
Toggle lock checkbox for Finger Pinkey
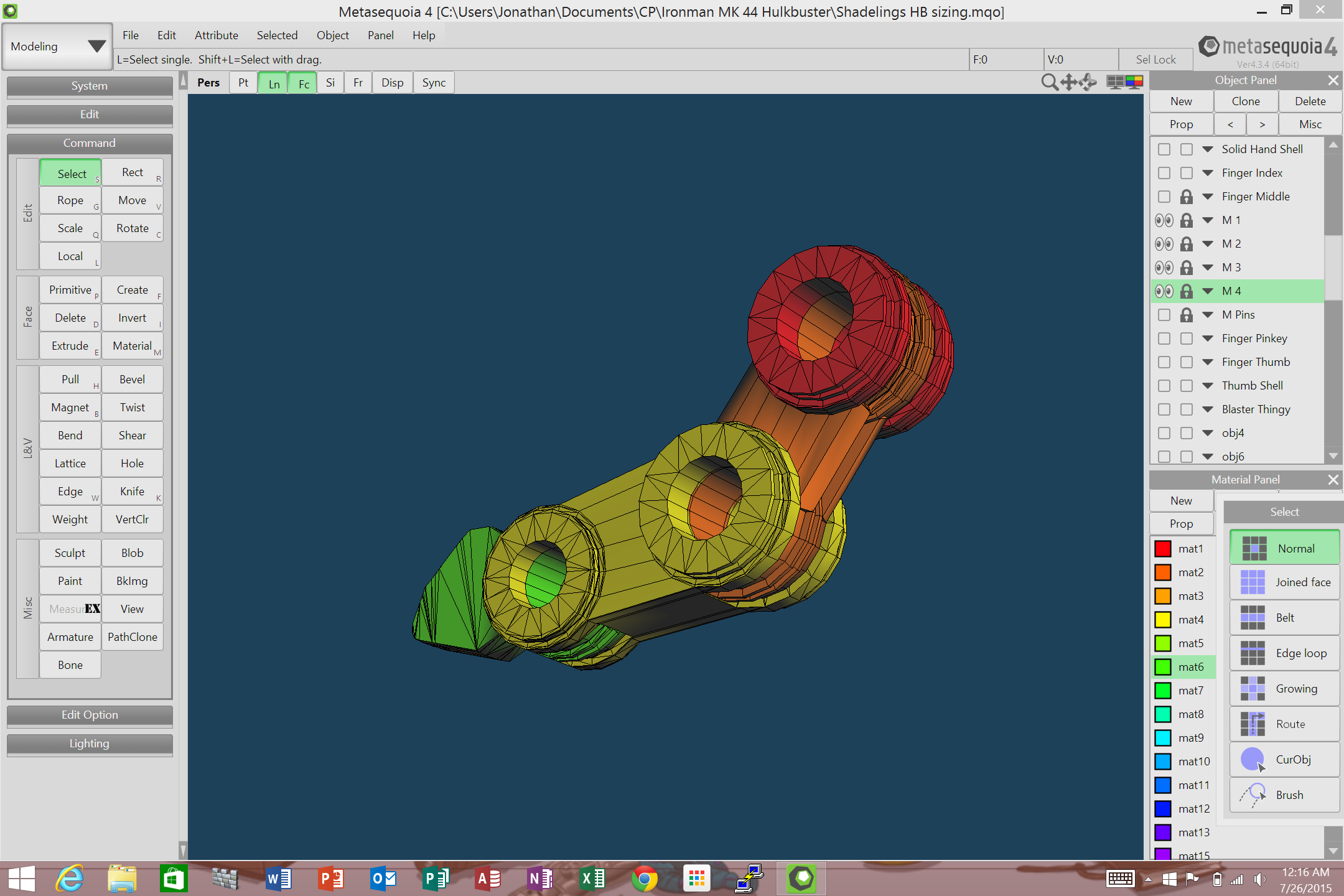coord(1187,338)
